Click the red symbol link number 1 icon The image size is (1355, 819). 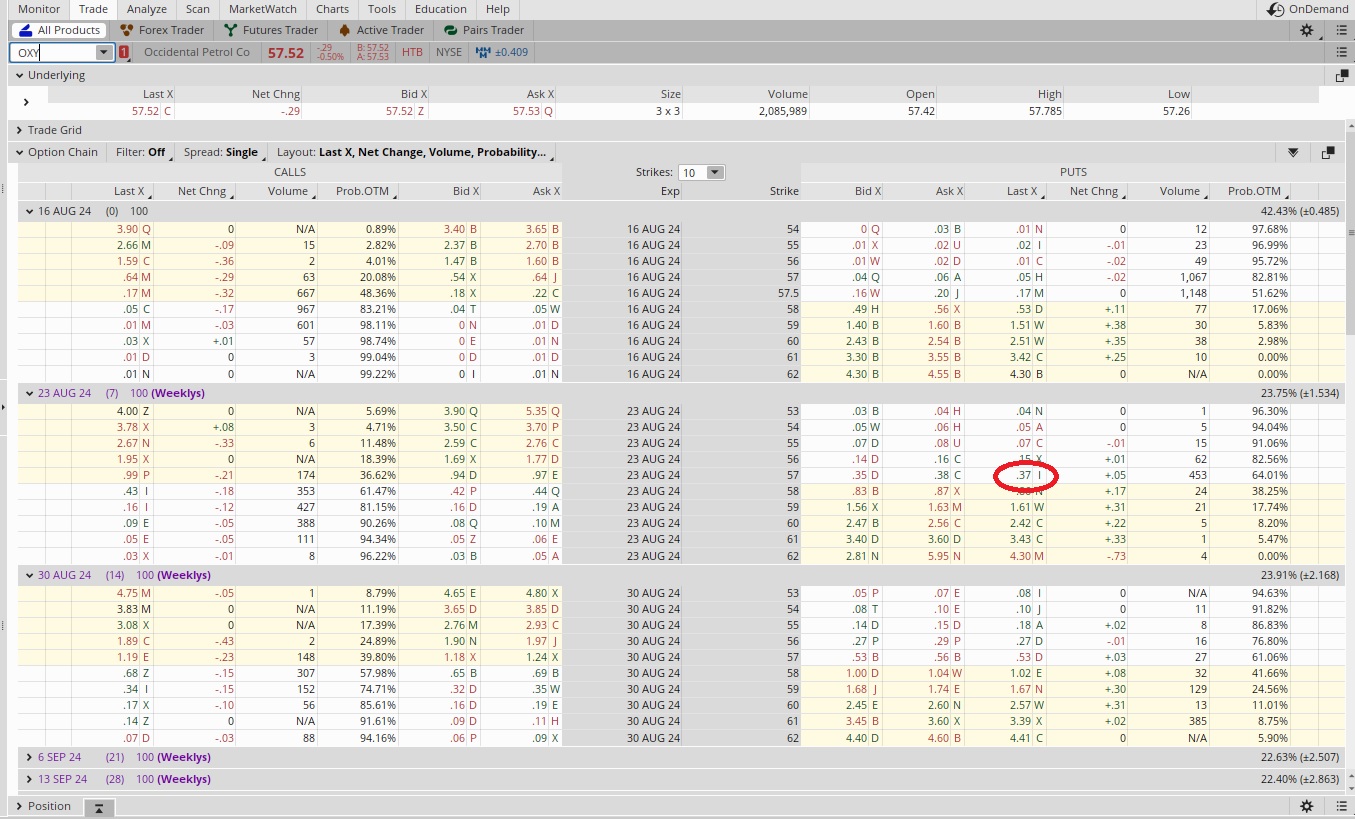click(x=124, y=52)
